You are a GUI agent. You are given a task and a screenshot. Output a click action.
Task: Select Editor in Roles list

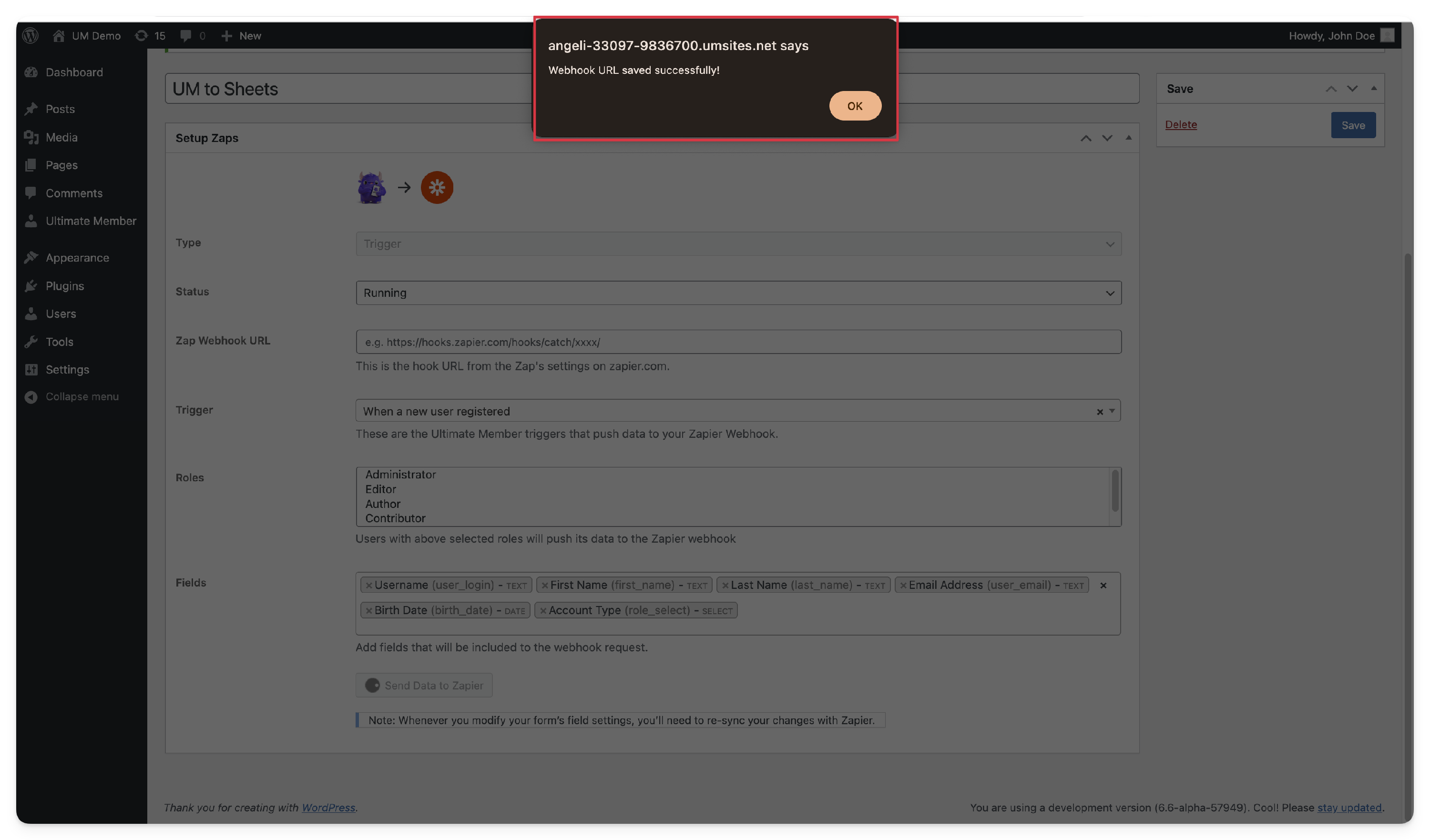[x=380, y=489]
